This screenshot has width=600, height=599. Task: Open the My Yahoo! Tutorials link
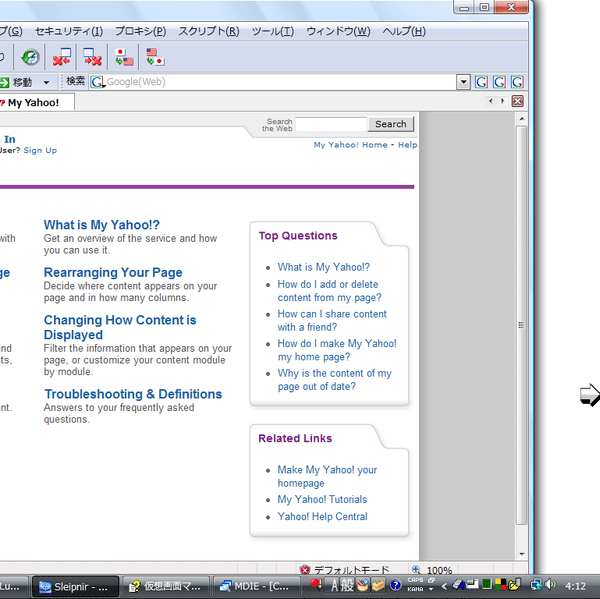click(322, 499)
